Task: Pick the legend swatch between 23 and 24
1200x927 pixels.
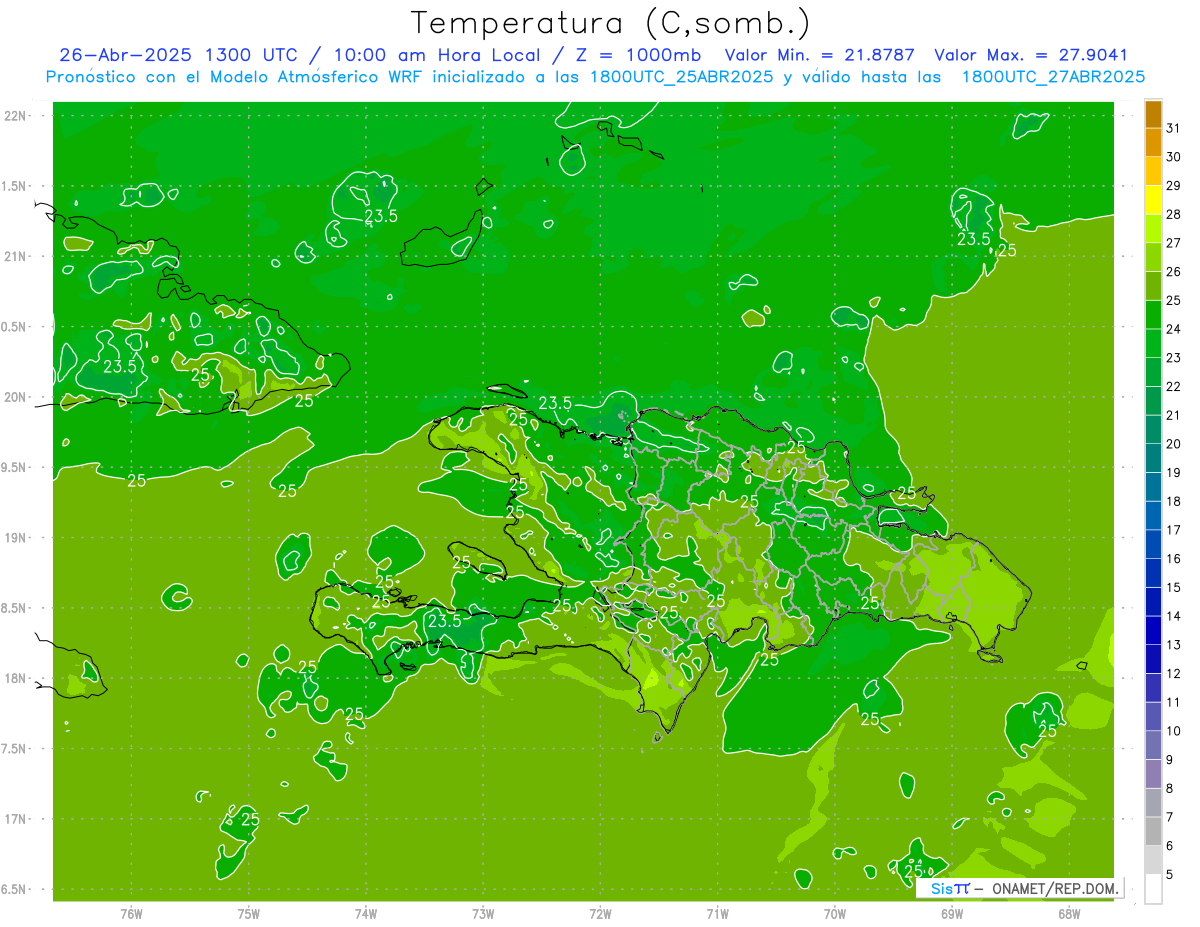Action: (x=1153, y=343)
